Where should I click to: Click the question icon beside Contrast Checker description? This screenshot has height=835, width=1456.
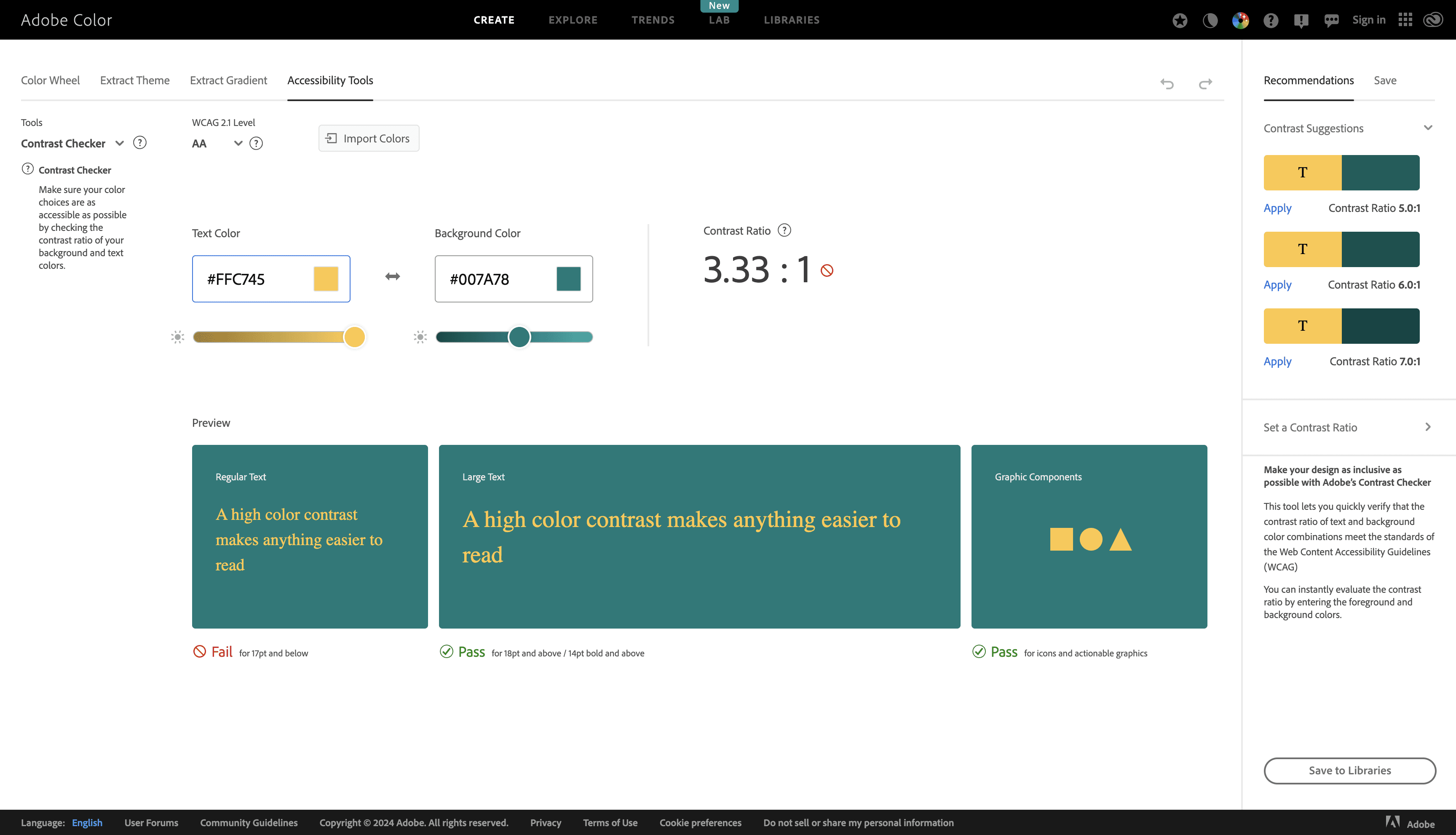coord(27,169)
